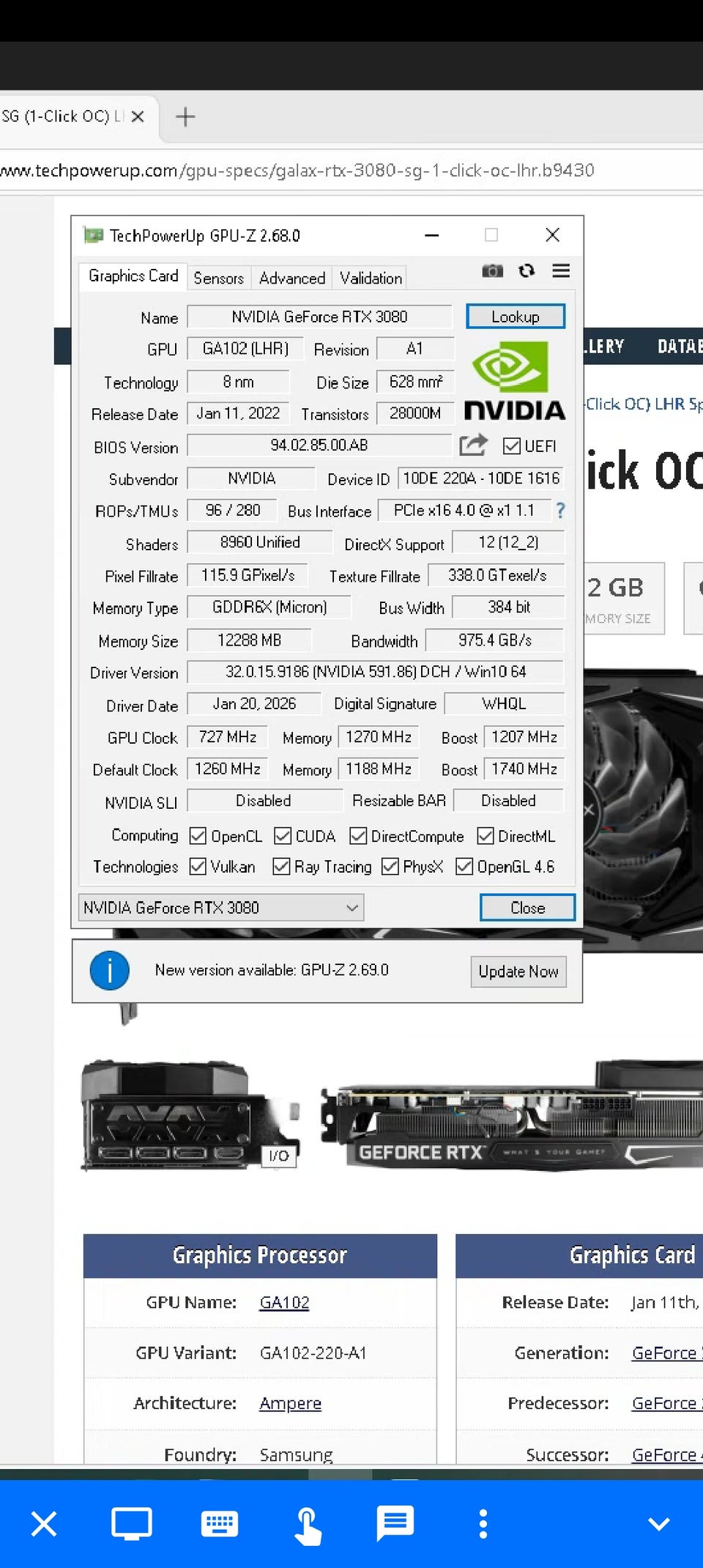Click the Graphics Processor section header
The image size is (703, 1568).
click(x=260, y=1255)
